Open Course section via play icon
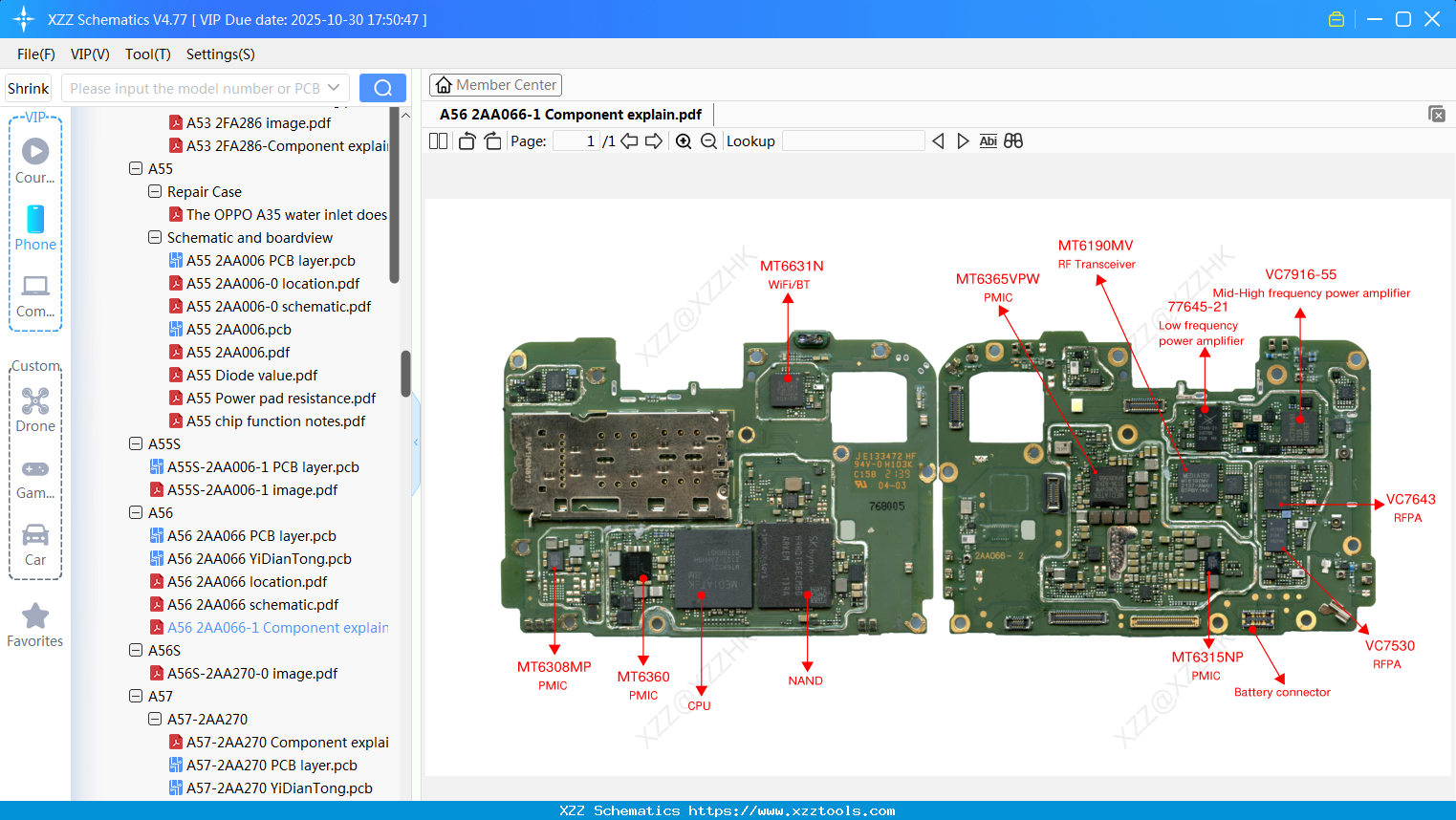 point(34,151)
